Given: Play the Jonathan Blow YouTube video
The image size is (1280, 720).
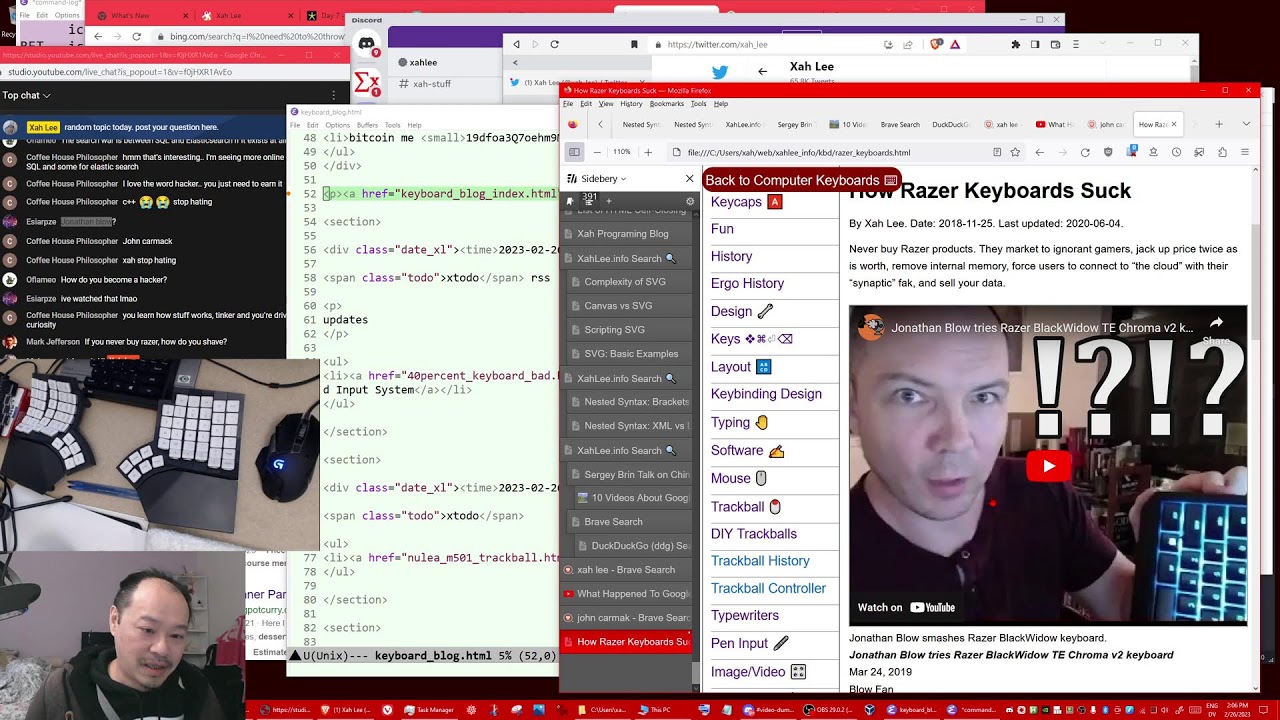Looking at the screenshot, I should [x=1048, y=466].
